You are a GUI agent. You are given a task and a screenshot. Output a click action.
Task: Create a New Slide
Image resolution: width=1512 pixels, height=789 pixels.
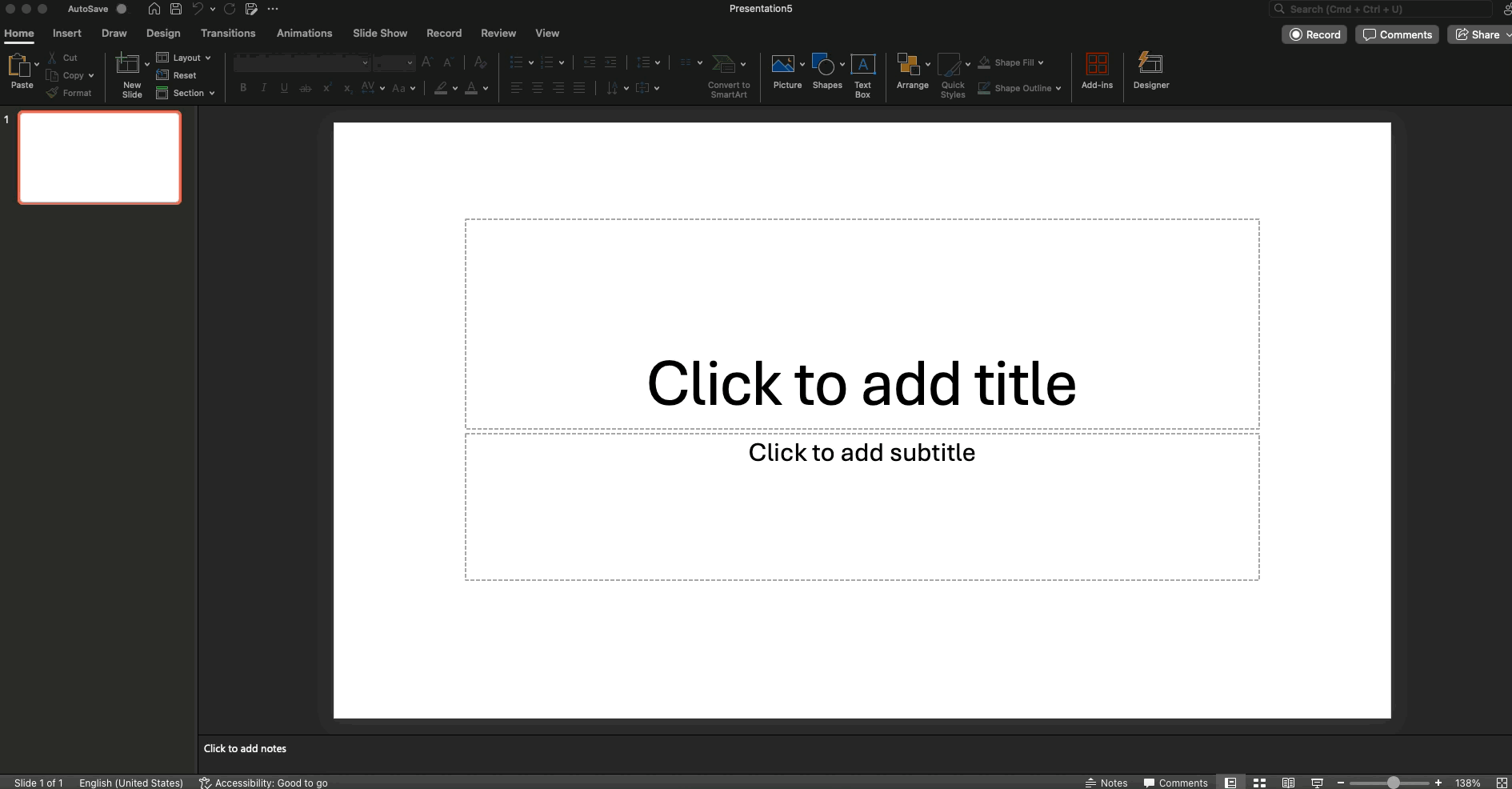coord(130,72)
